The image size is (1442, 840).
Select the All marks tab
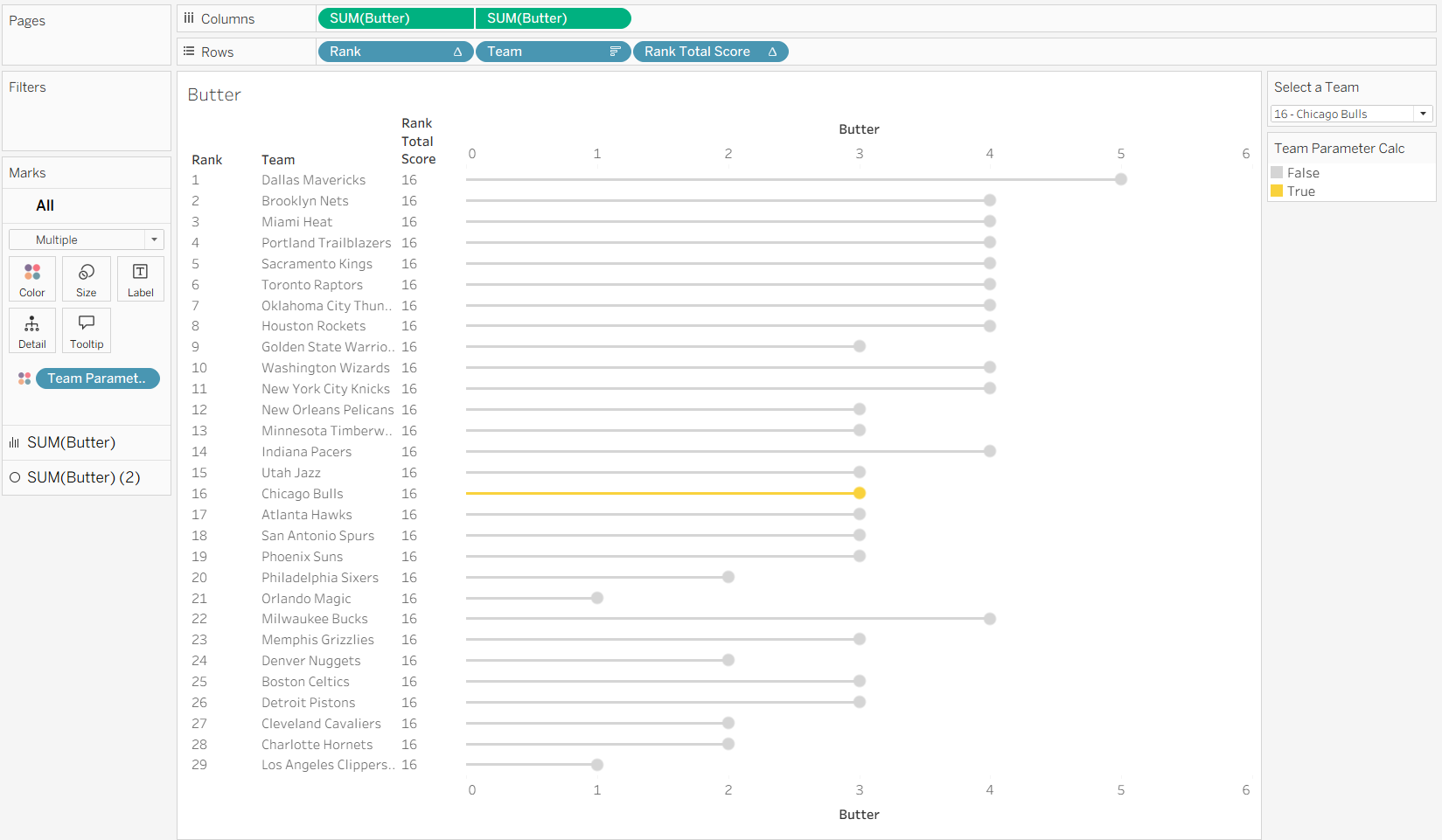45,205
